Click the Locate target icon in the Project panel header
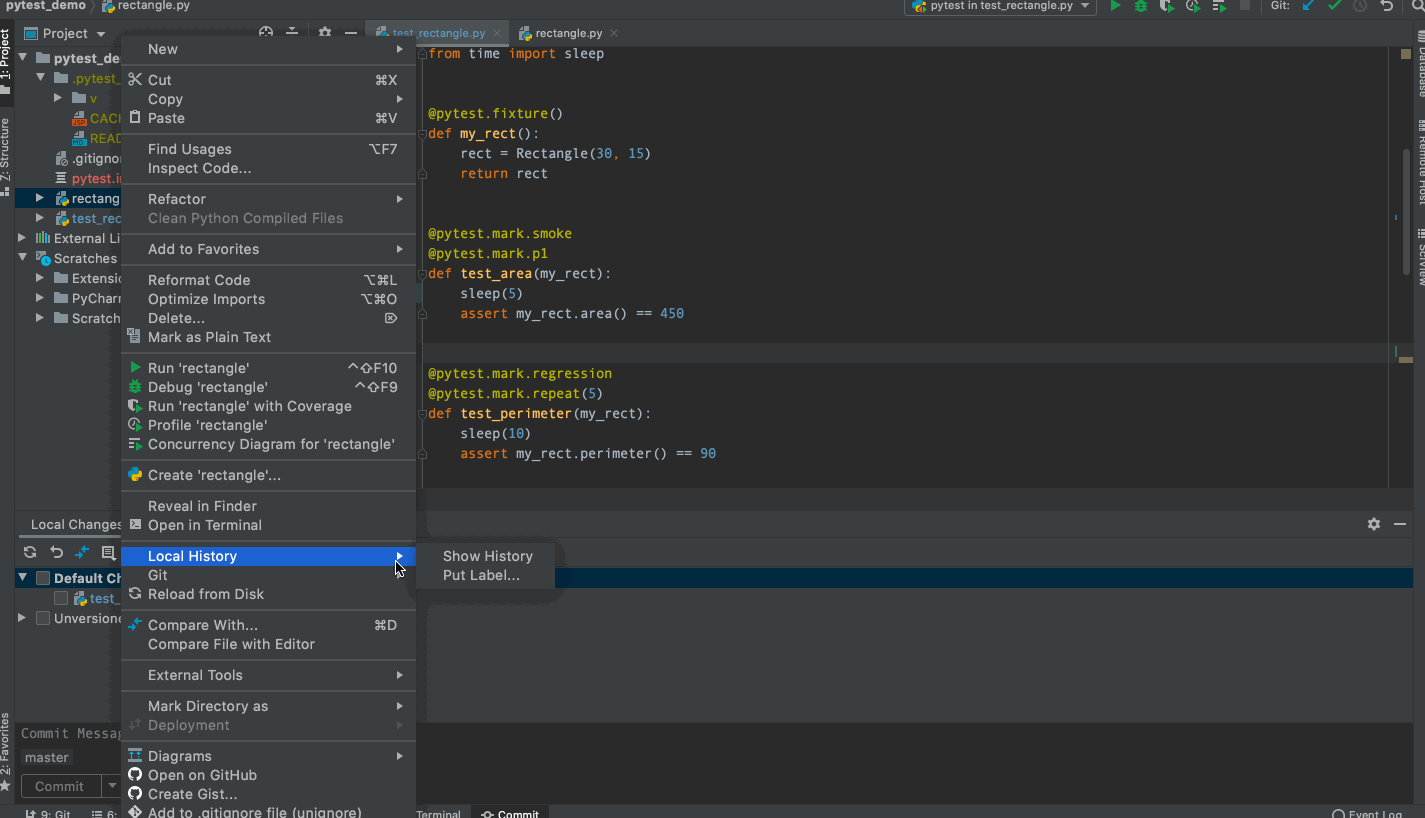The image size is (1425, 818). [266, 33]
